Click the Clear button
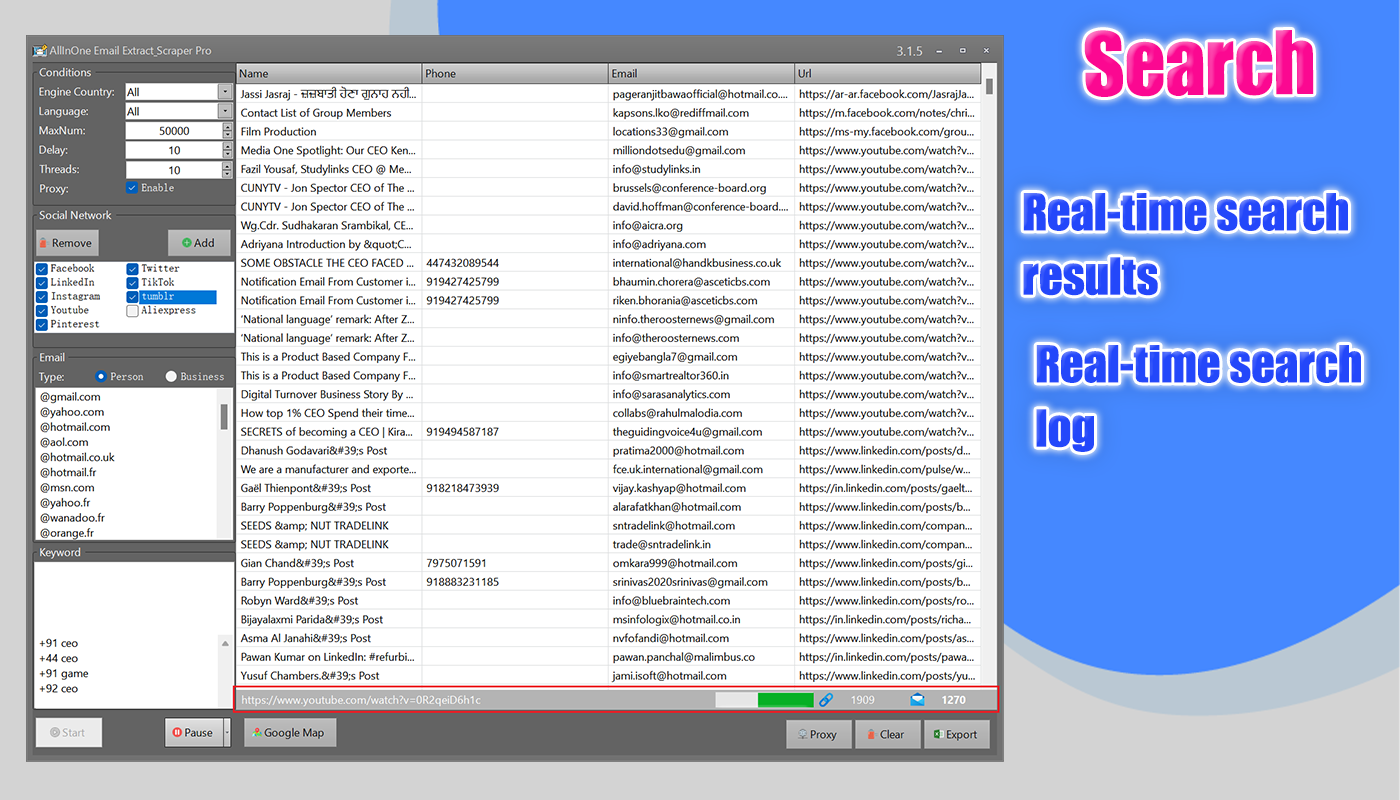The width and height of the screenshot is (1400, 800). 888,734
